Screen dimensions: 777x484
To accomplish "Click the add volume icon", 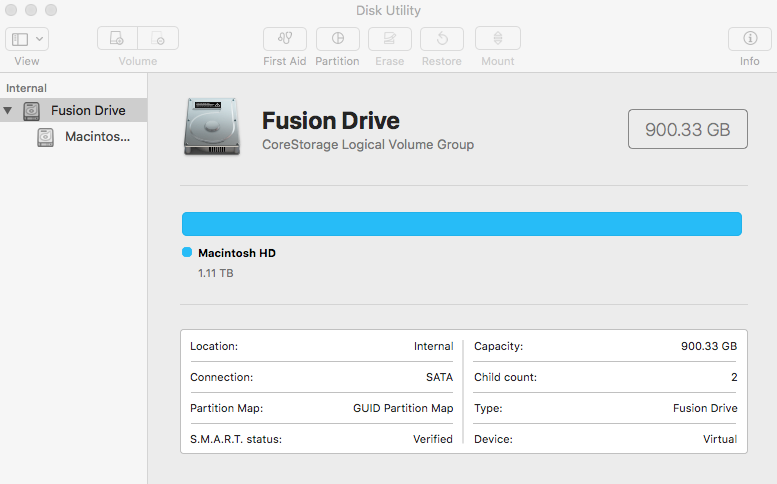I will point(117,39).
